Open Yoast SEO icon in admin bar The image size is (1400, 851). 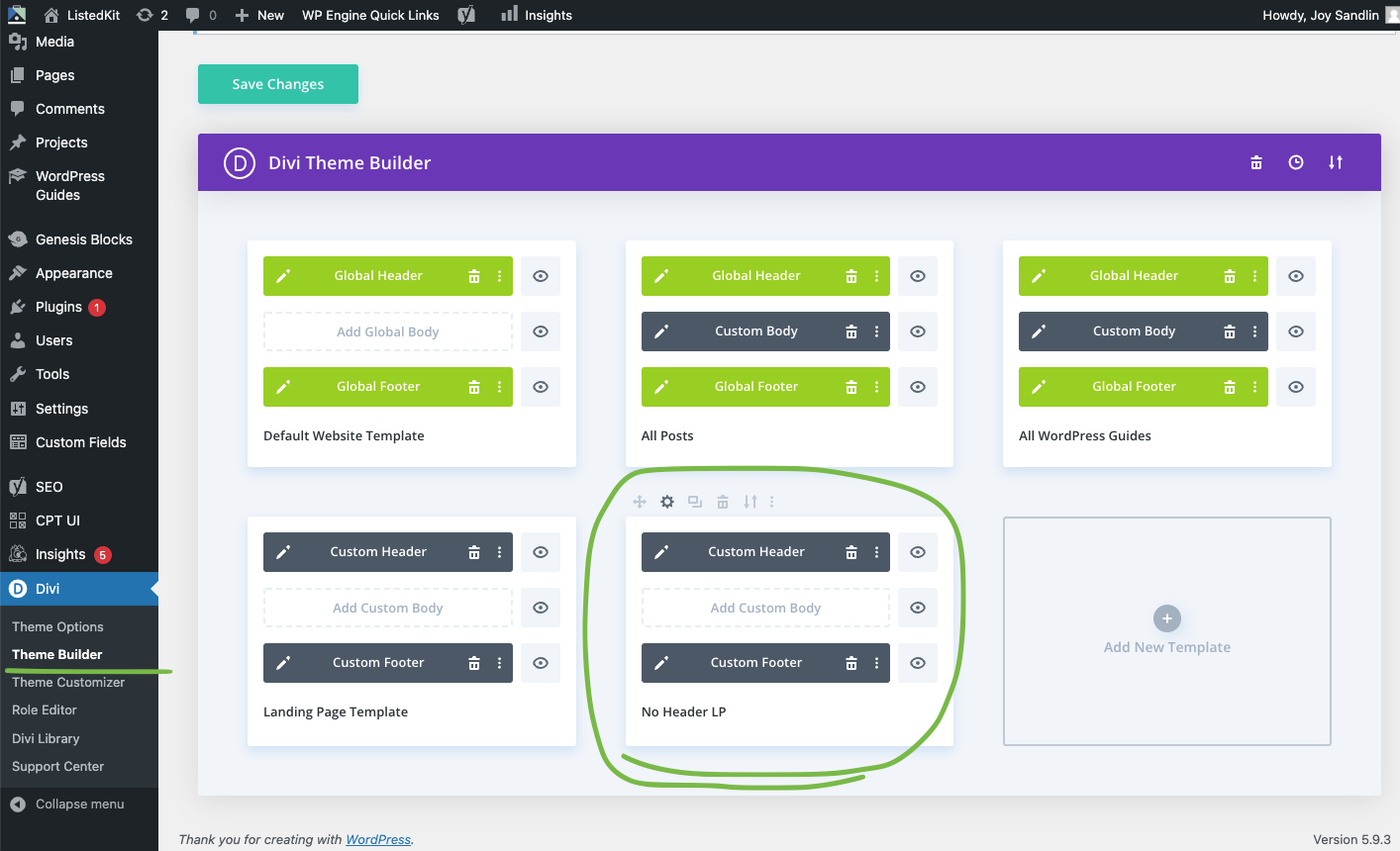(466, 15)
